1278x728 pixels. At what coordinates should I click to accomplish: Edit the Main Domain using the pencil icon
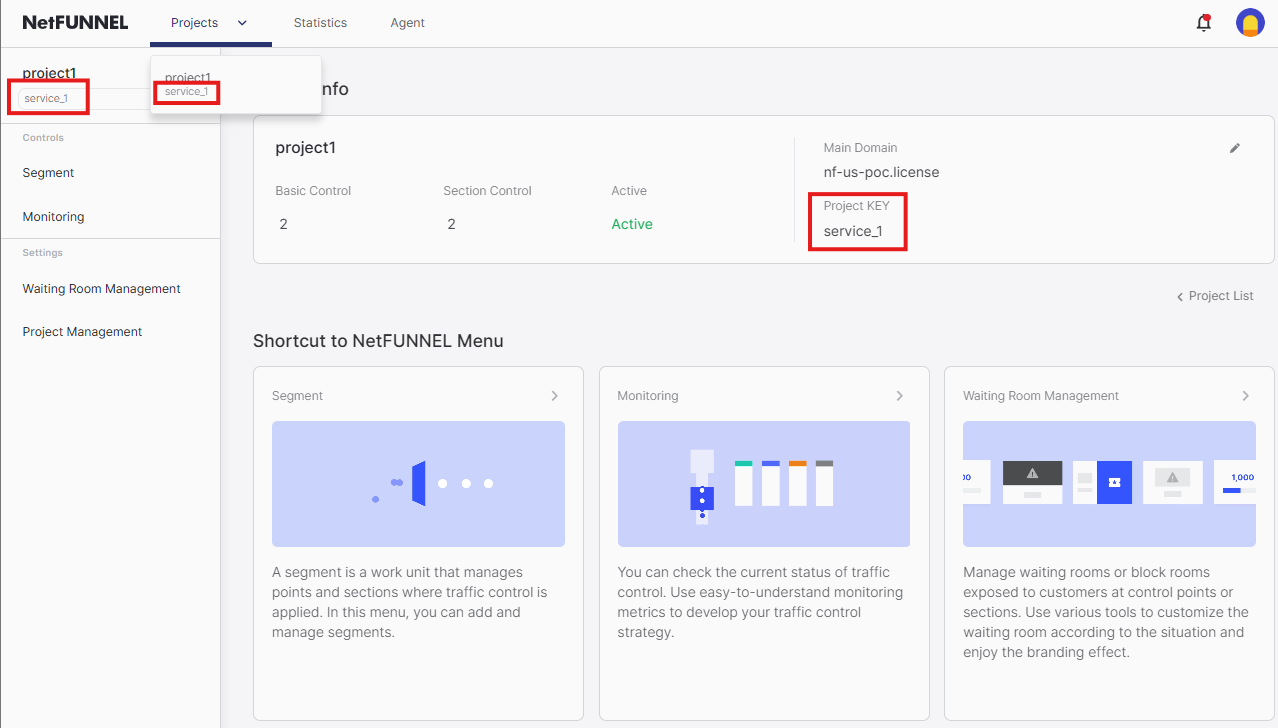(x=1235, y=147)
